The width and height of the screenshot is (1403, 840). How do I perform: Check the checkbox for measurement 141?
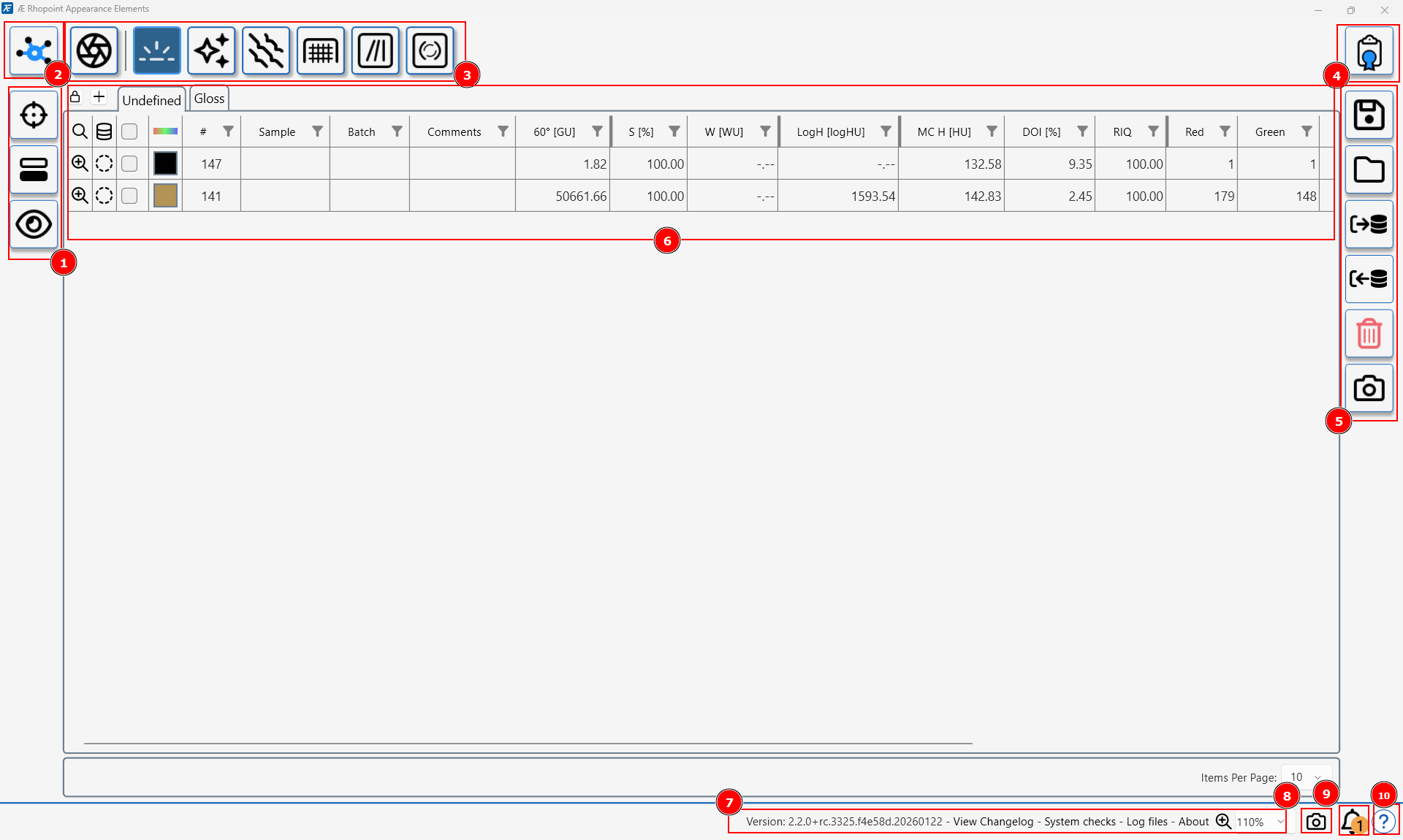coord(129,196)
